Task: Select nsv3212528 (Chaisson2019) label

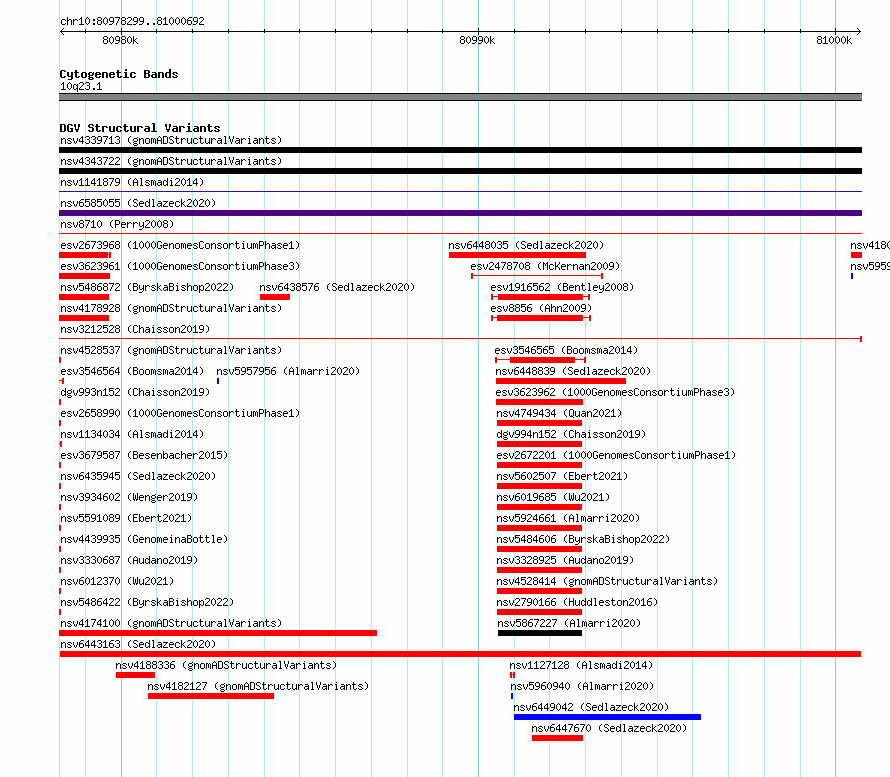Action: pyautogui.click(x=135, y=329)
